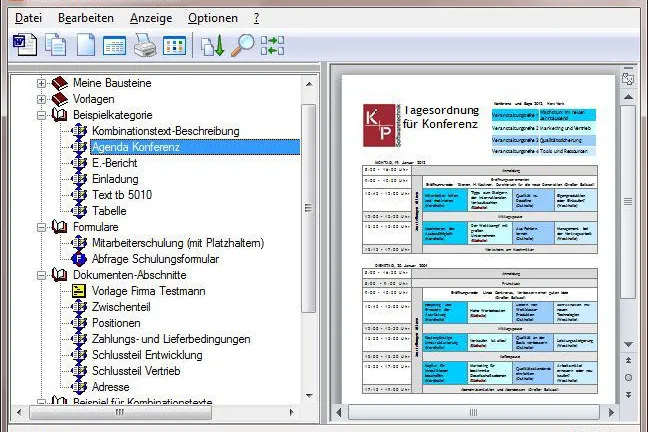Click preview horizontal scroll left arrow
Image resolution: width=648 pixels, height=432 pixels.
339,412
